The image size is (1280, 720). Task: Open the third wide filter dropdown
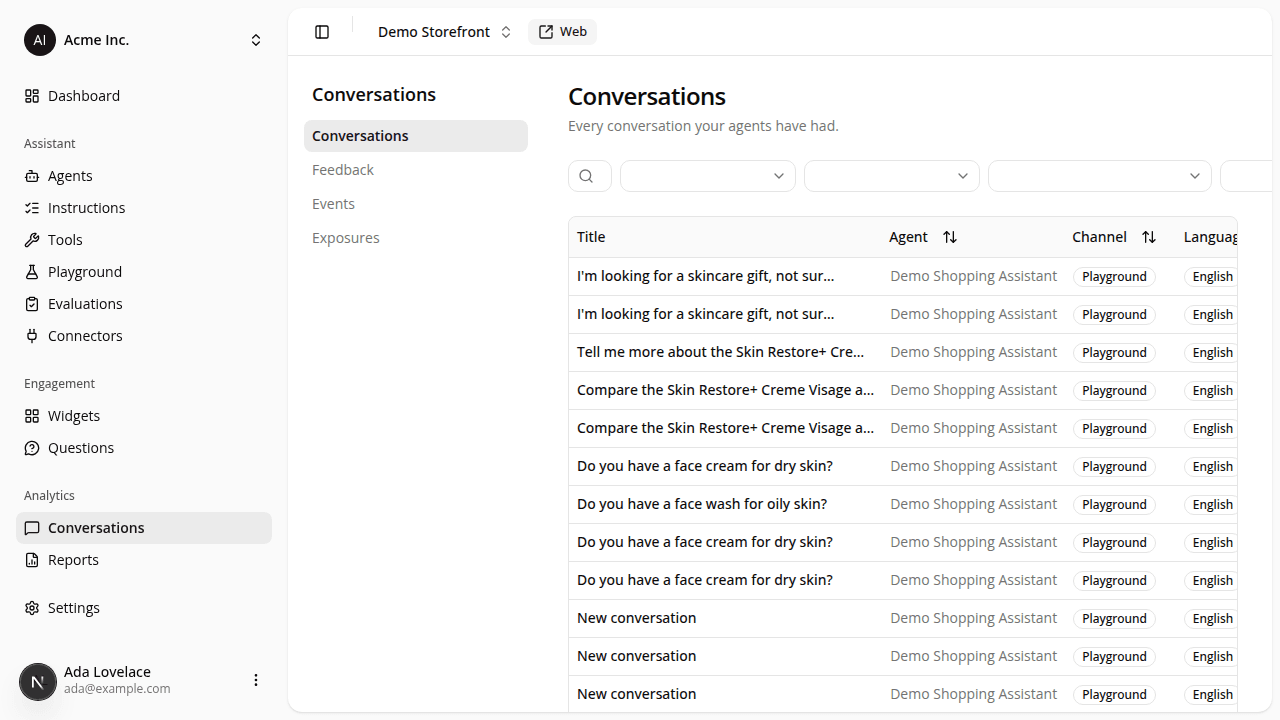click(x=1100, y=176)
